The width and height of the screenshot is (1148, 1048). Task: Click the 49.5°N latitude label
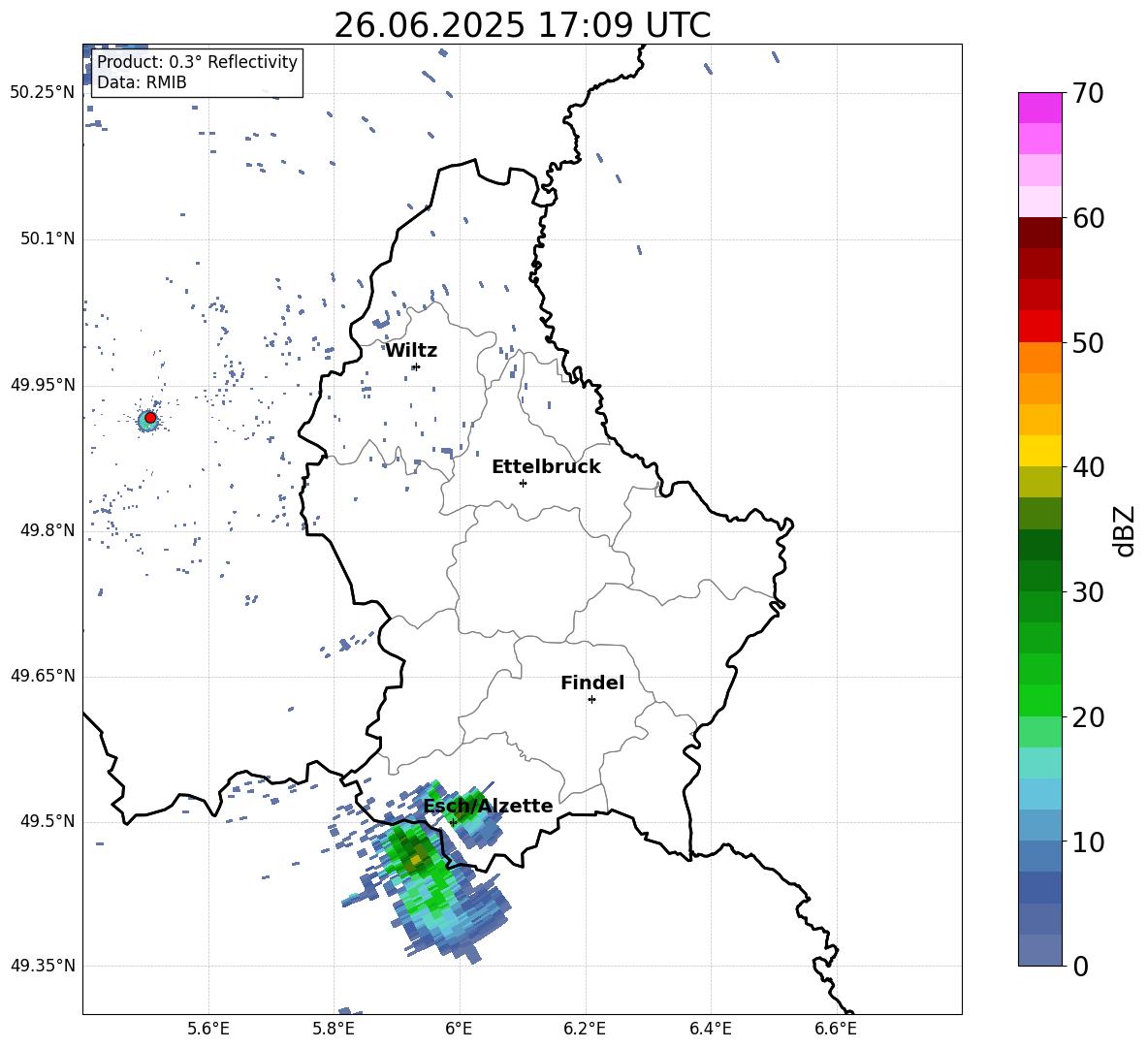[48, 821]
